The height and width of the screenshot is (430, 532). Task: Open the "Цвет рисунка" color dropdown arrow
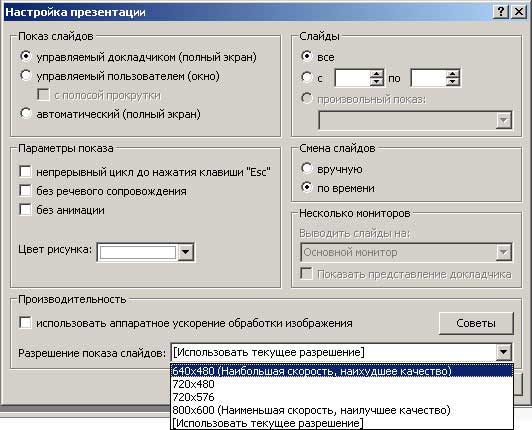(186, 252)
